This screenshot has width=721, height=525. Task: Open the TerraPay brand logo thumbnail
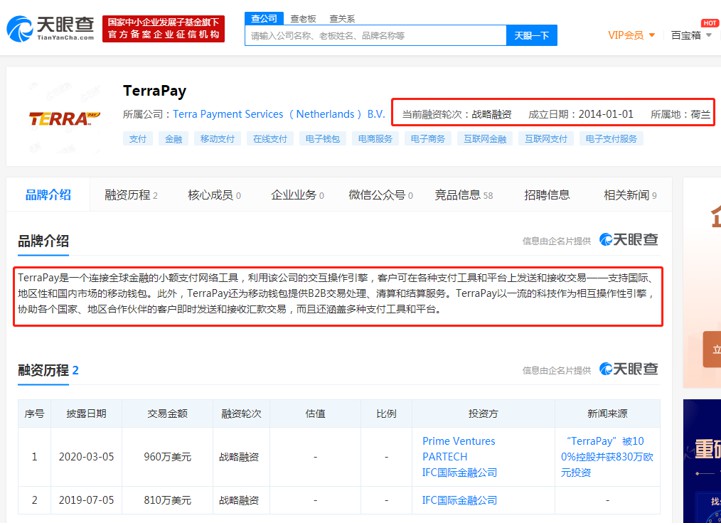(x=64, y=119)
